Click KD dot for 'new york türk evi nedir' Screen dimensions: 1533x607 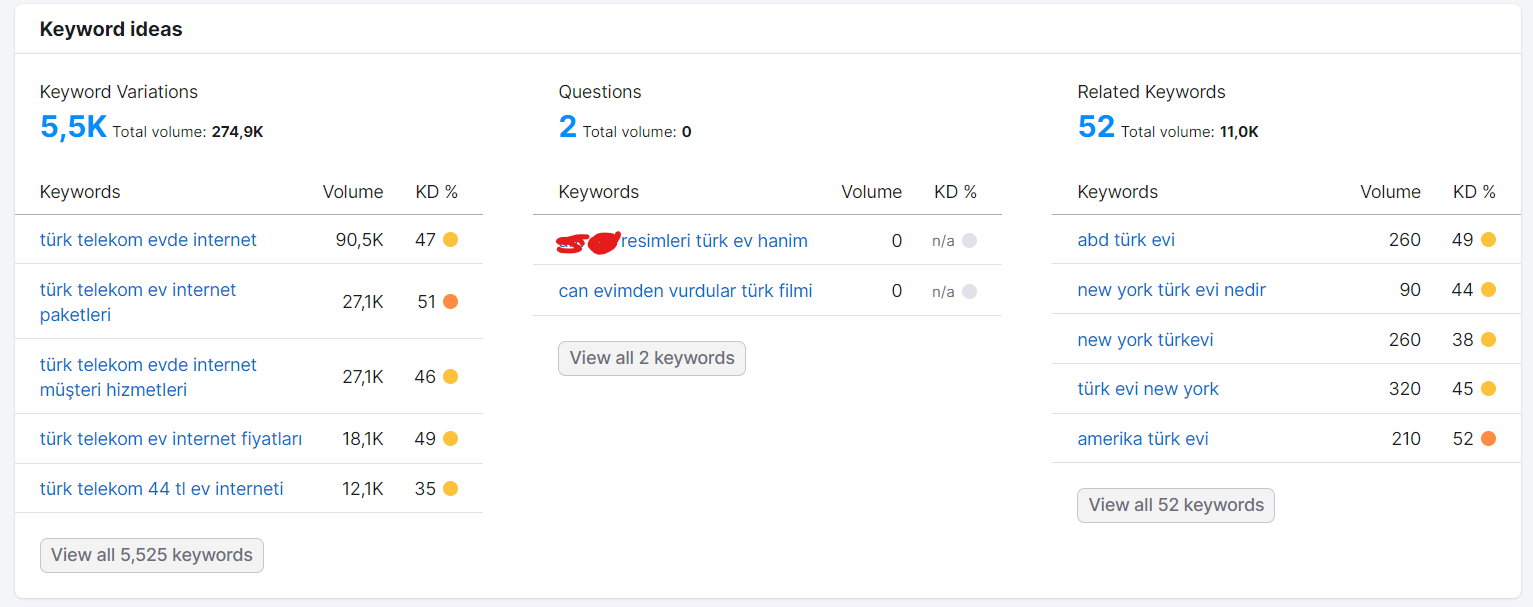(x=1488, y=290)
